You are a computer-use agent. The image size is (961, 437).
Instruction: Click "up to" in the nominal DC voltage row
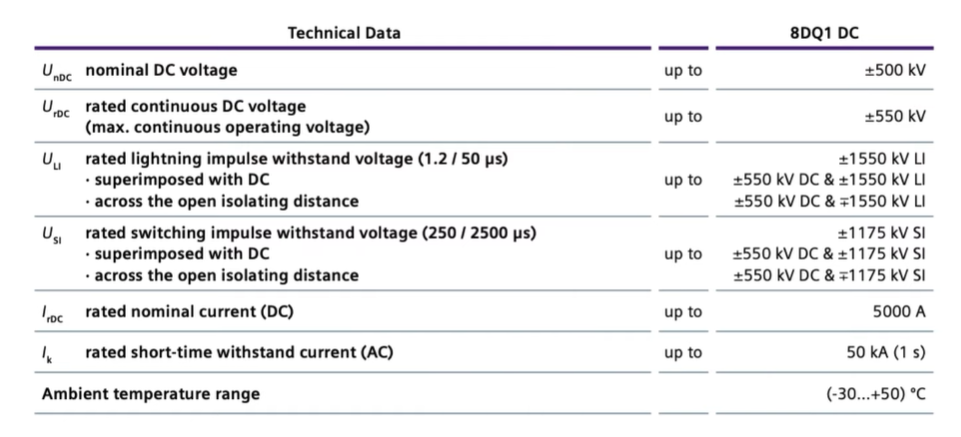(x=683, y=70)
